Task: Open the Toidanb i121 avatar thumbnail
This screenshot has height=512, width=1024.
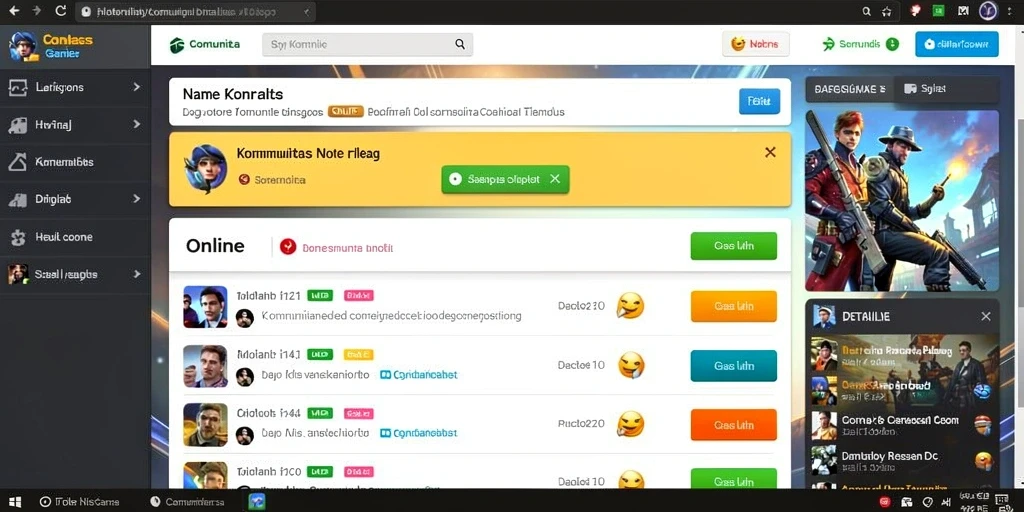Action: tap(205, 306)
